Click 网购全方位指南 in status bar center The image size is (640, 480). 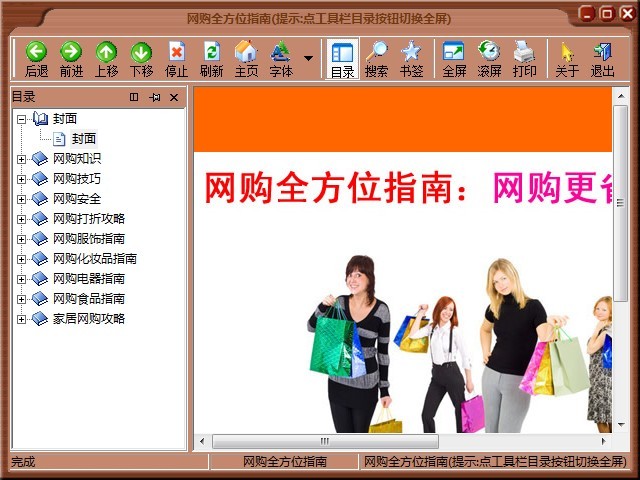[x=285, y=462]
